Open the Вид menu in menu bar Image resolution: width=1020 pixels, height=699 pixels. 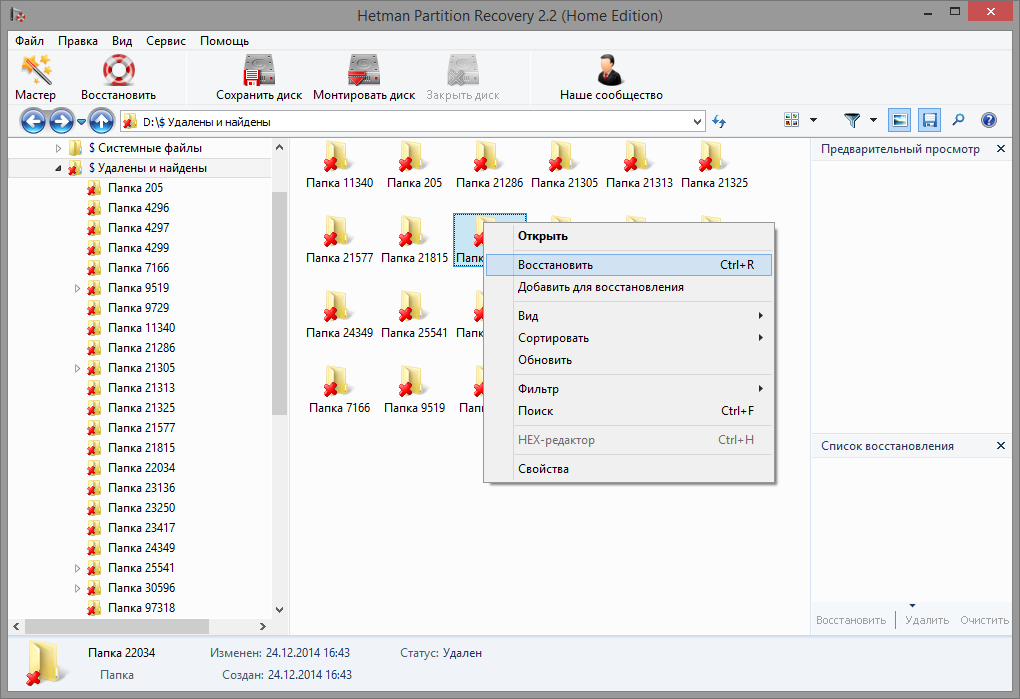tap(122, 41)
